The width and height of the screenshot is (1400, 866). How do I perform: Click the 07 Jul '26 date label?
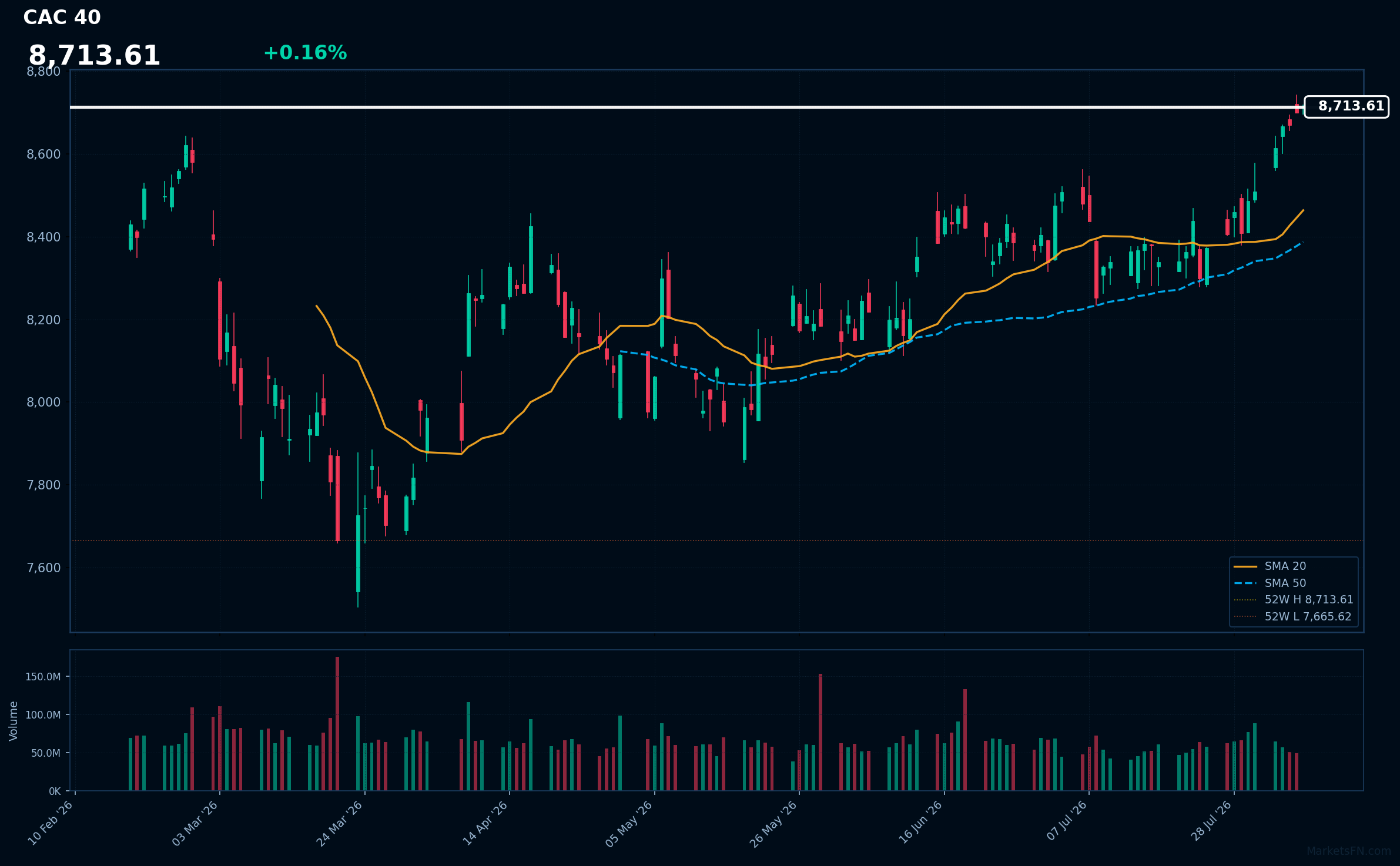(x=1067, y=821)
